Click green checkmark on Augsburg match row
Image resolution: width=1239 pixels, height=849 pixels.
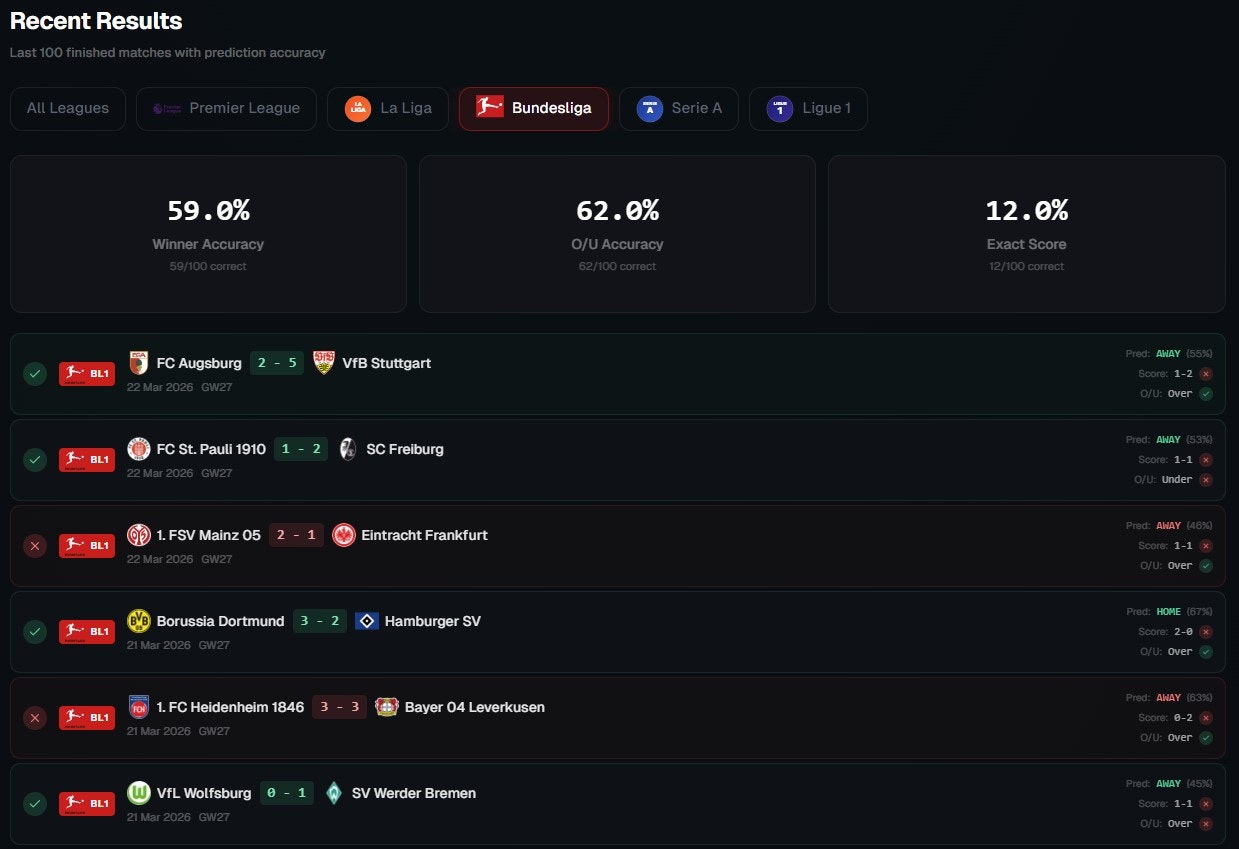click(x=35, y=374)
